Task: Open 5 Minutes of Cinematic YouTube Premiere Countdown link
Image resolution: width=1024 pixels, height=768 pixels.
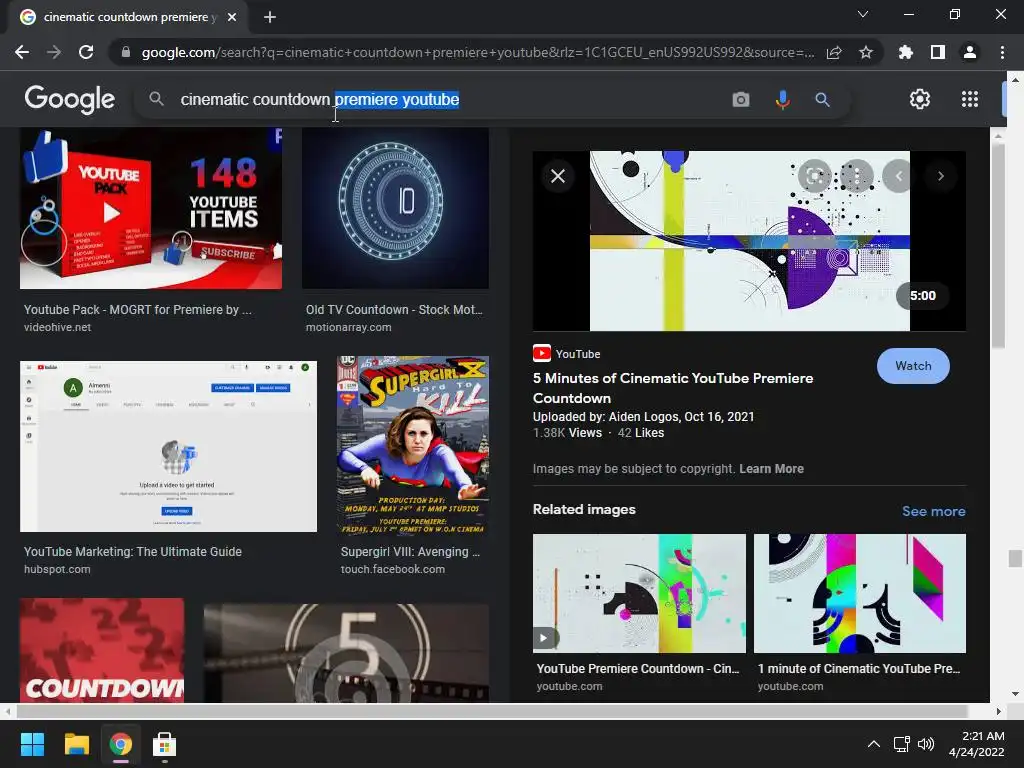Action: [673, 388]
